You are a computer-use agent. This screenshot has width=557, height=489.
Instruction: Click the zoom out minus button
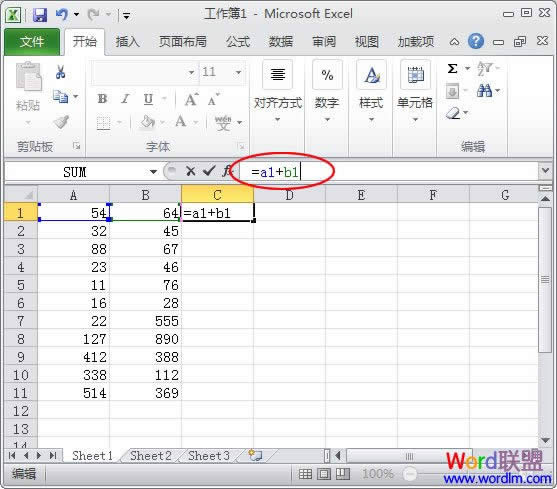pyautogui.click(x=410, y=474)
